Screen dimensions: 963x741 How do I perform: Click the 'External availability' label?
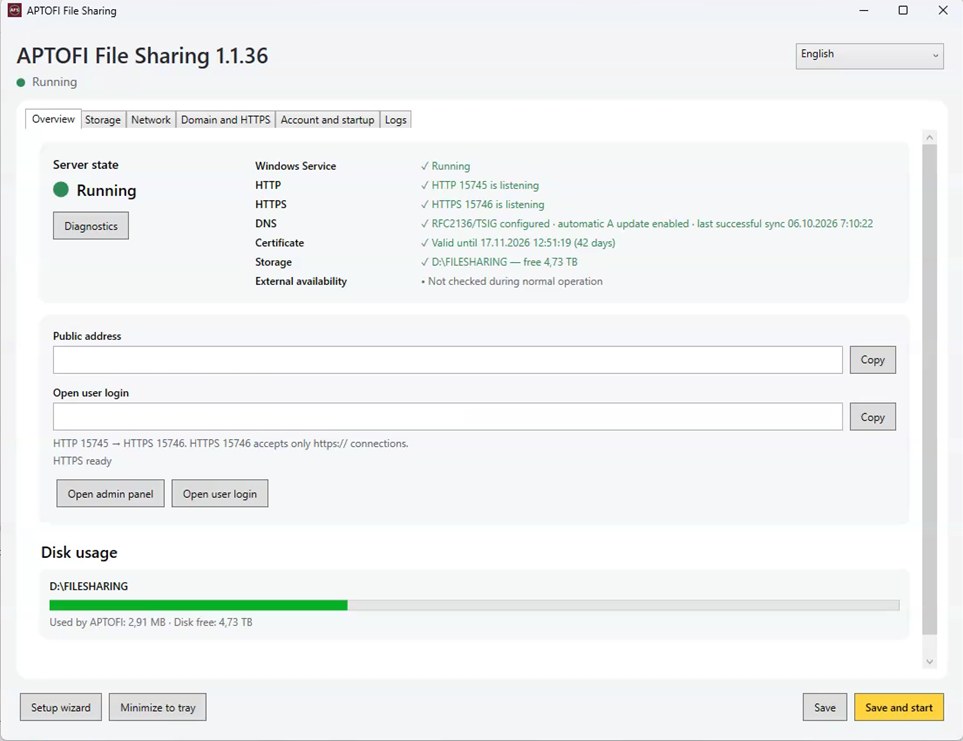[x=301, y=281]
